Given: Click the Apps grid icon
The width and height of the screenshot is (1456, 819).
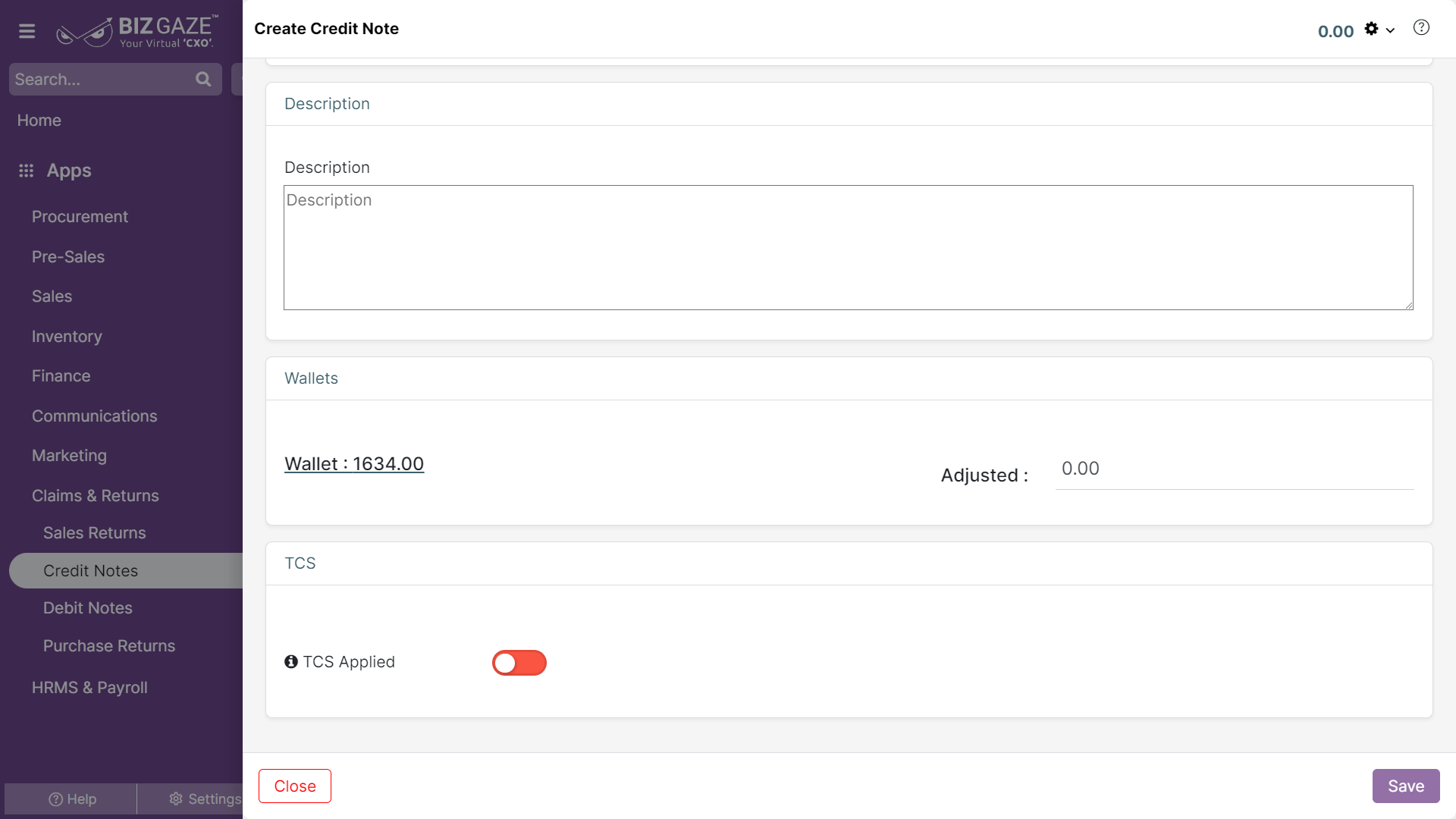Looking at the screenshot, I should coord(27,171).
